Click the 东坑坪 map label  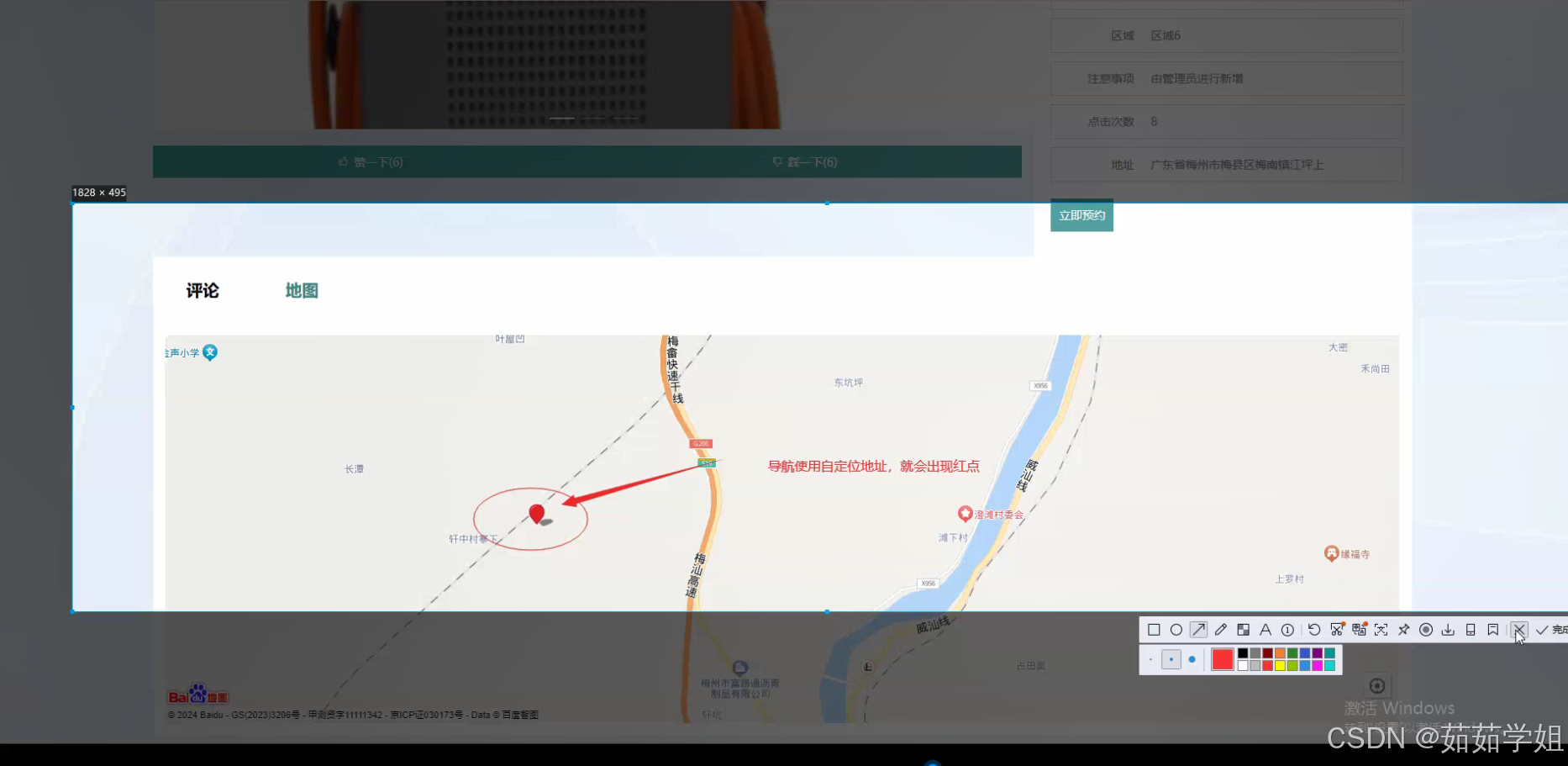849,383
